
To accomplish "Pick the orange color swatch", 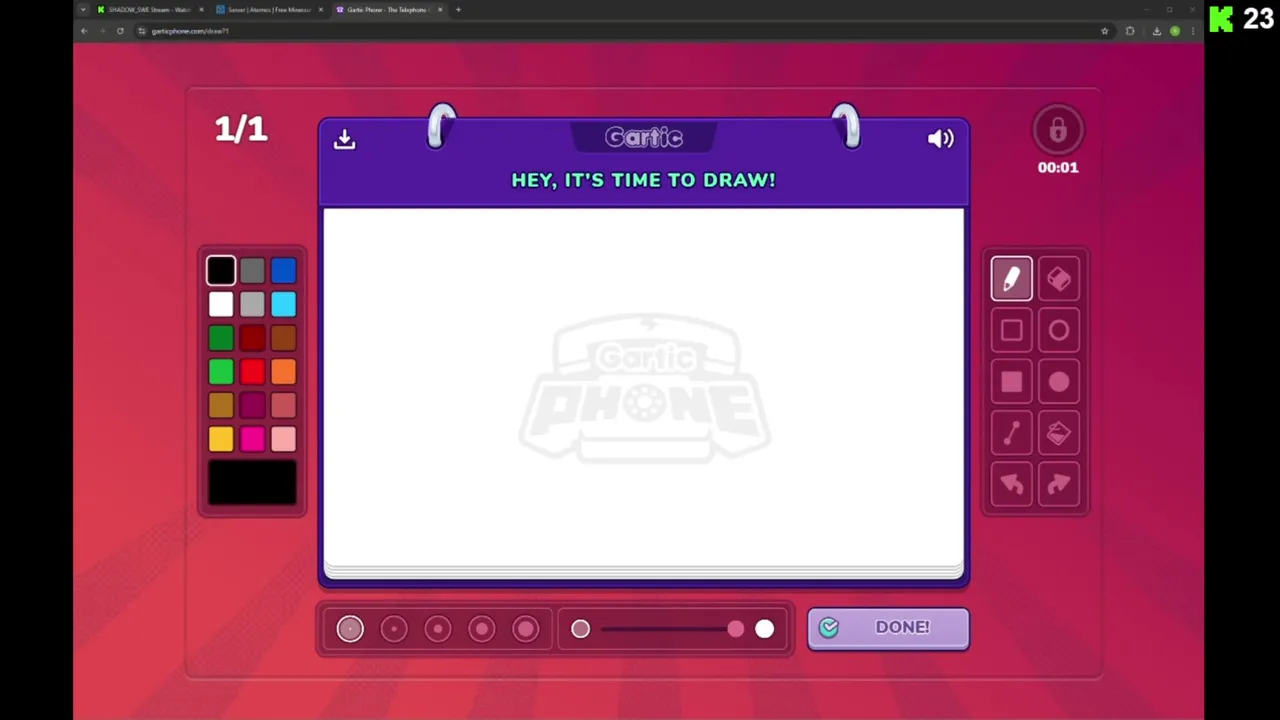I will point(283,372).
